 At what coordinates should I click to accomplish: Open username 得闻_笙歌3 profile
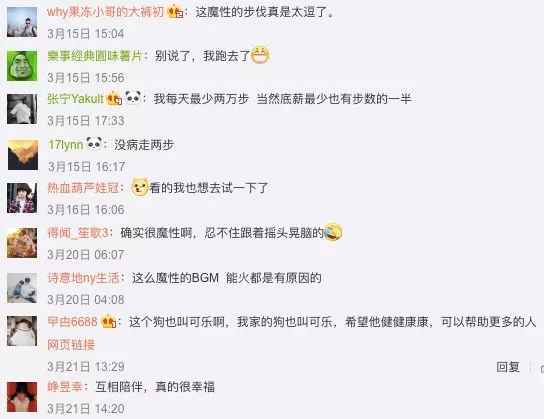(78, 232)
